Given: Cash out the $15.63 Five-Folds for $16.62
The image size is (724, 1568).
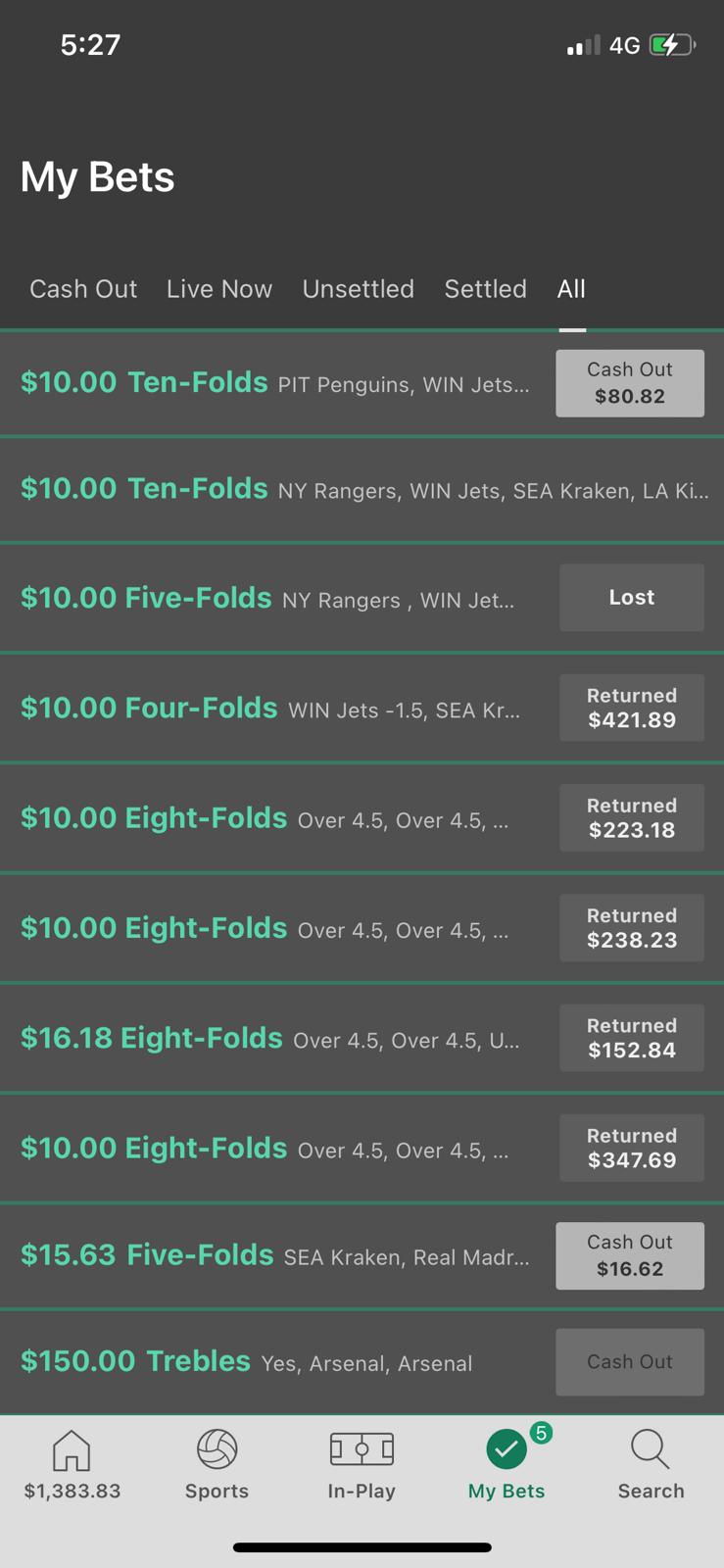Looking at the screenshot, I should 630,1255.
